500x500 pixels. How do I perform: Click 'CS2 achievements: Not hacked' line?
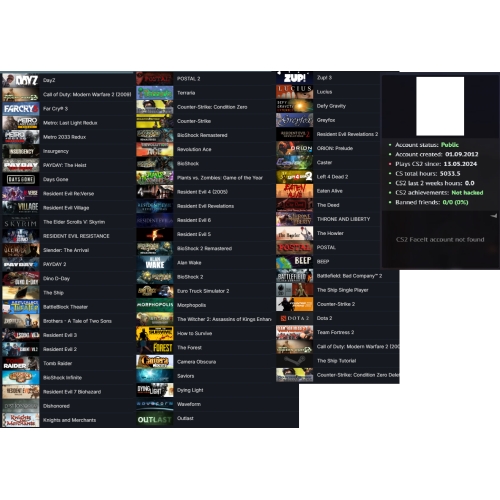click(x=439, y=193)
